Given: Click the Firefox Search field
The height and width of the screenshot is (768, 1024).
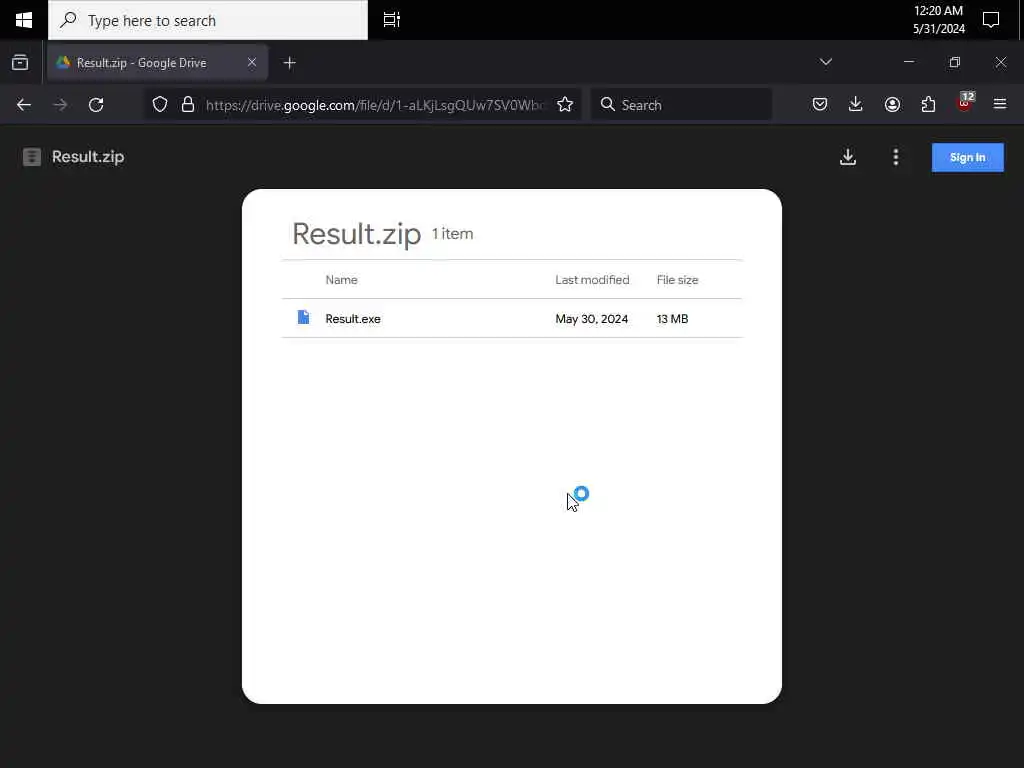Looking at the screenshot, I should pos(681,104).
